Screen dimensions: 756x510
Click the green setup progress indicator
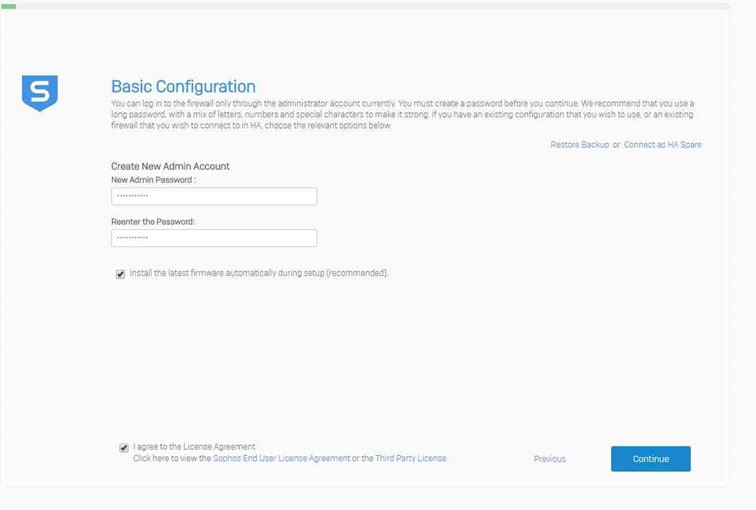[x=8, y=6]
